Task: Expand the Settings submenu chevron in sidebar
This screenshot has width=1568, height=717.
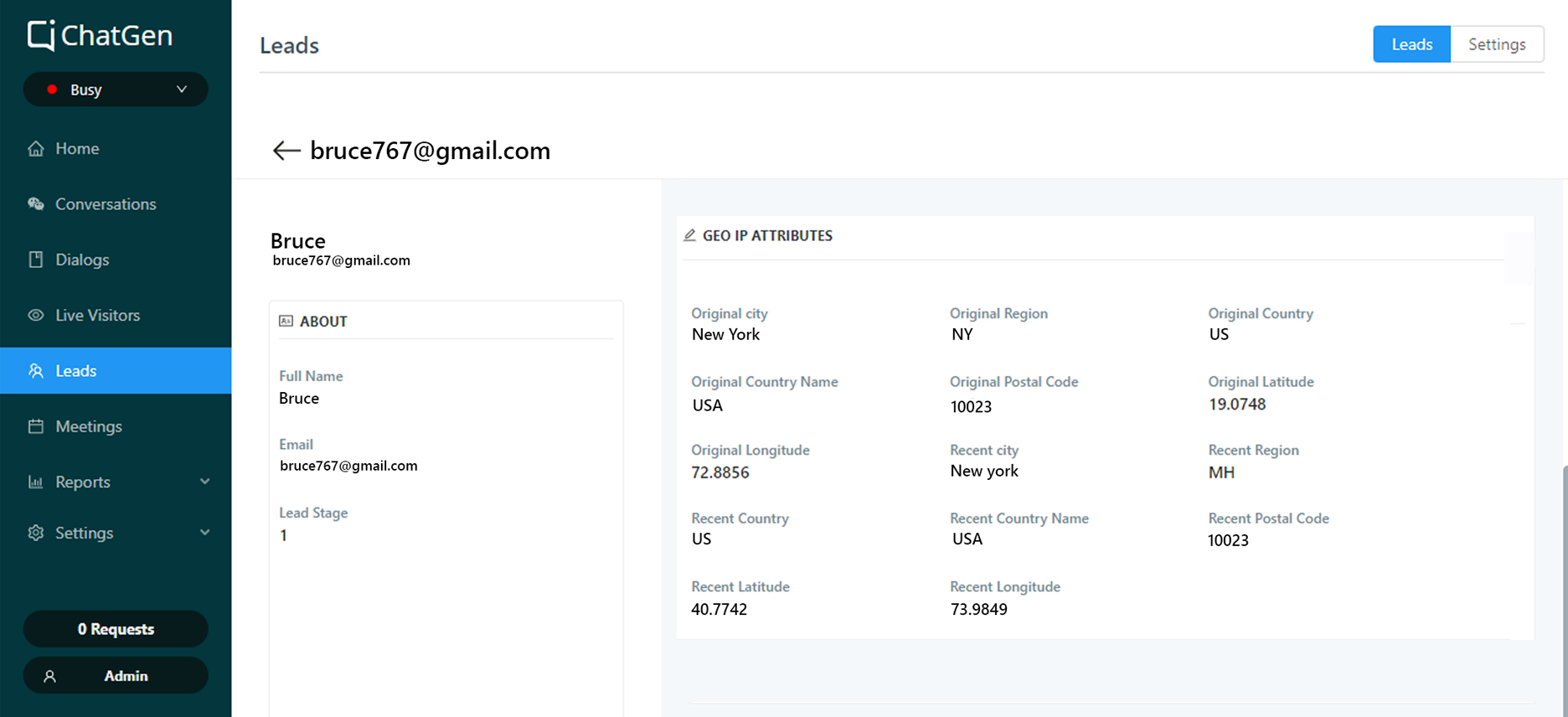Action: click(x=204, y=533)
